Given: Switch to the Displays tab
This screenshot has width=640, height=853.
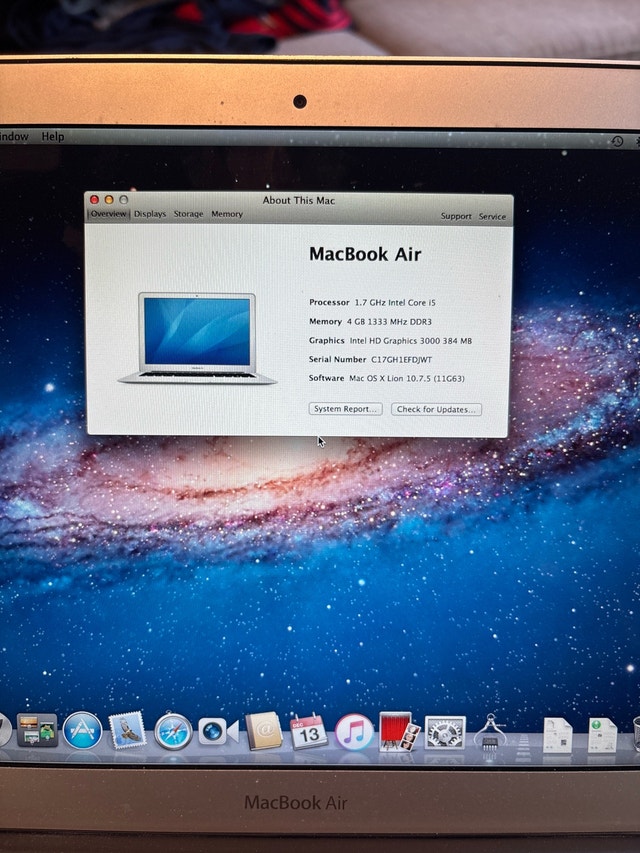Looking at the screenshot, I should 150,214.
